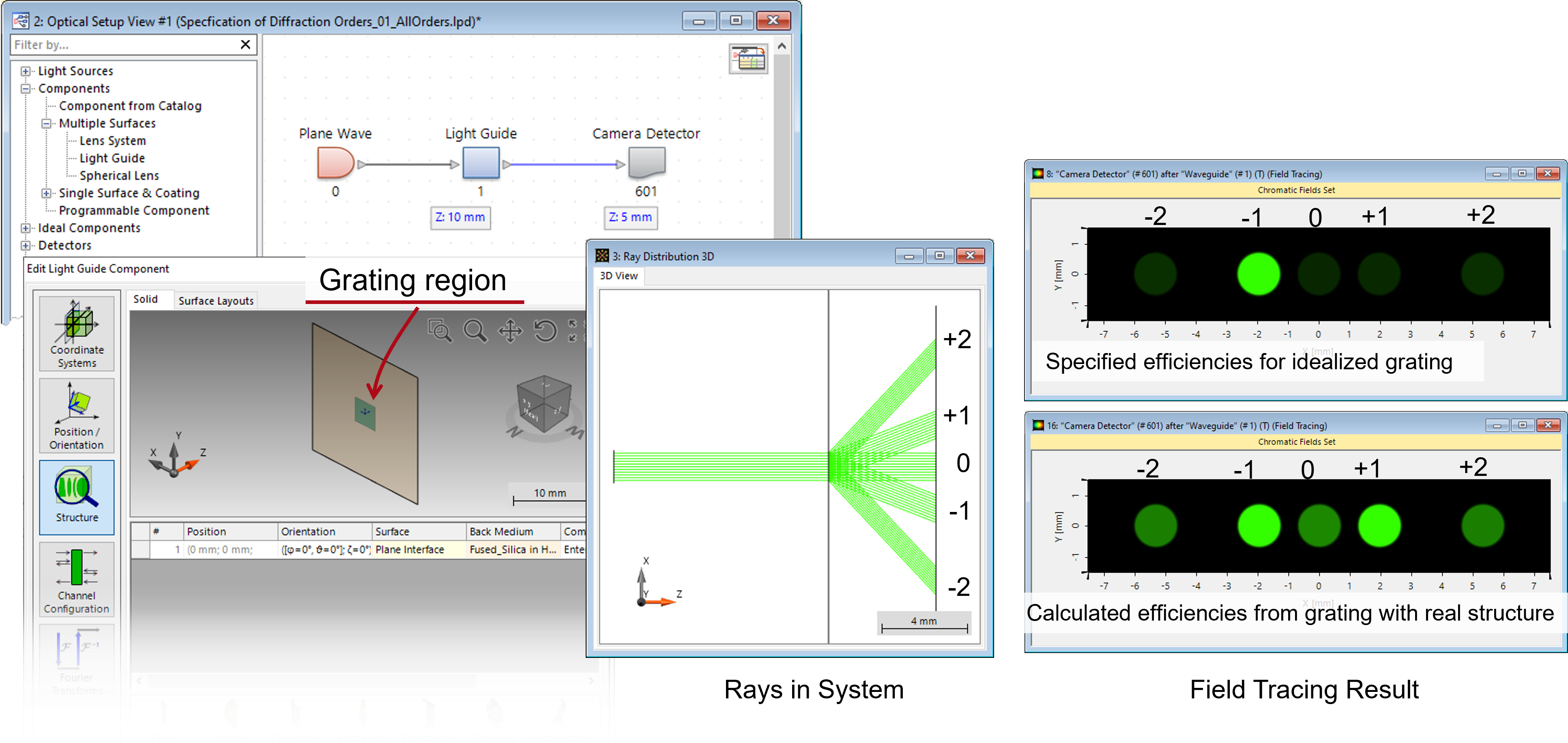Select Spherical Lens in the tree
Image resolution: width=1568 pixels, height=743 pixels.
[x=119, y=176]
